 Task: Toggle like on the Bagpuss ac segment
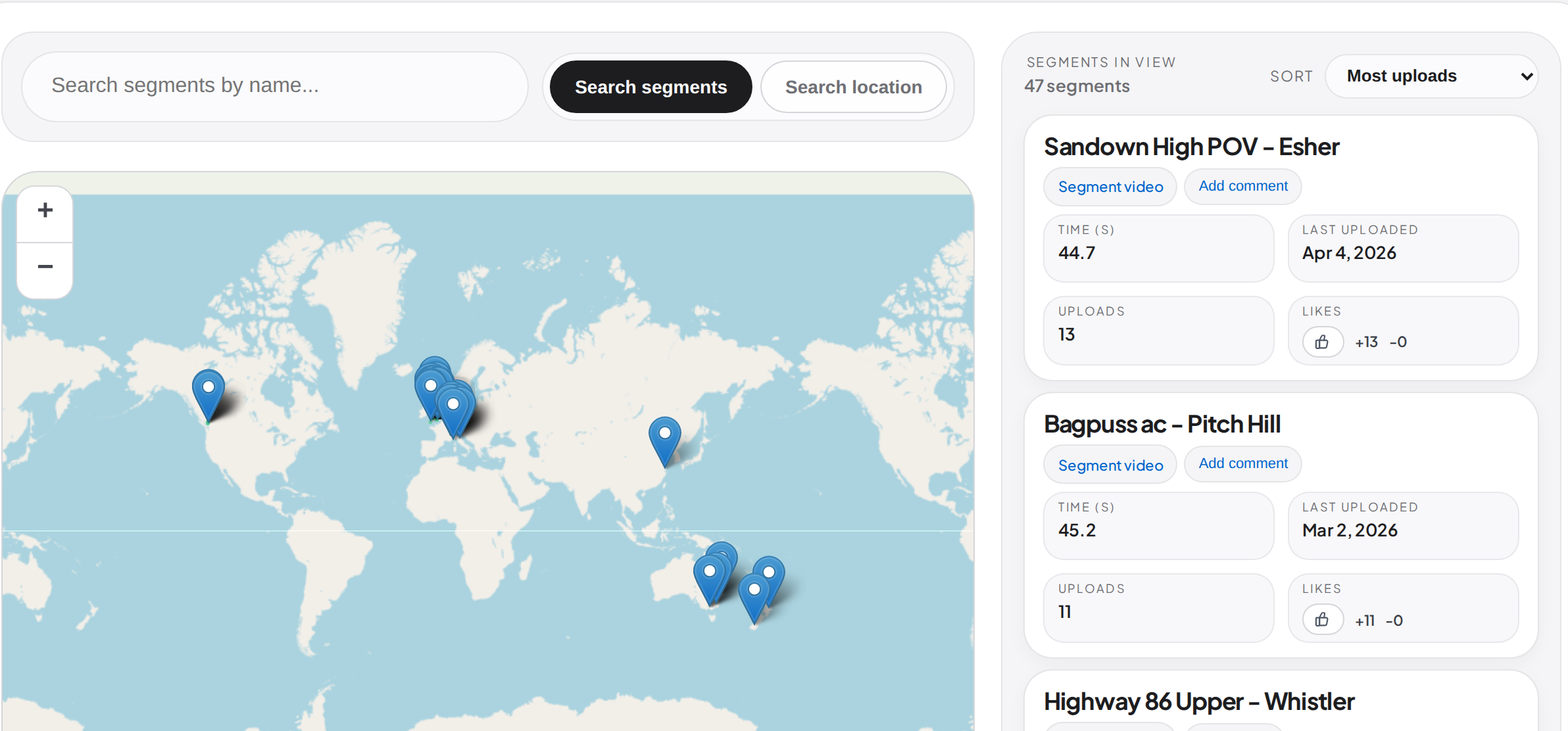1323,619
